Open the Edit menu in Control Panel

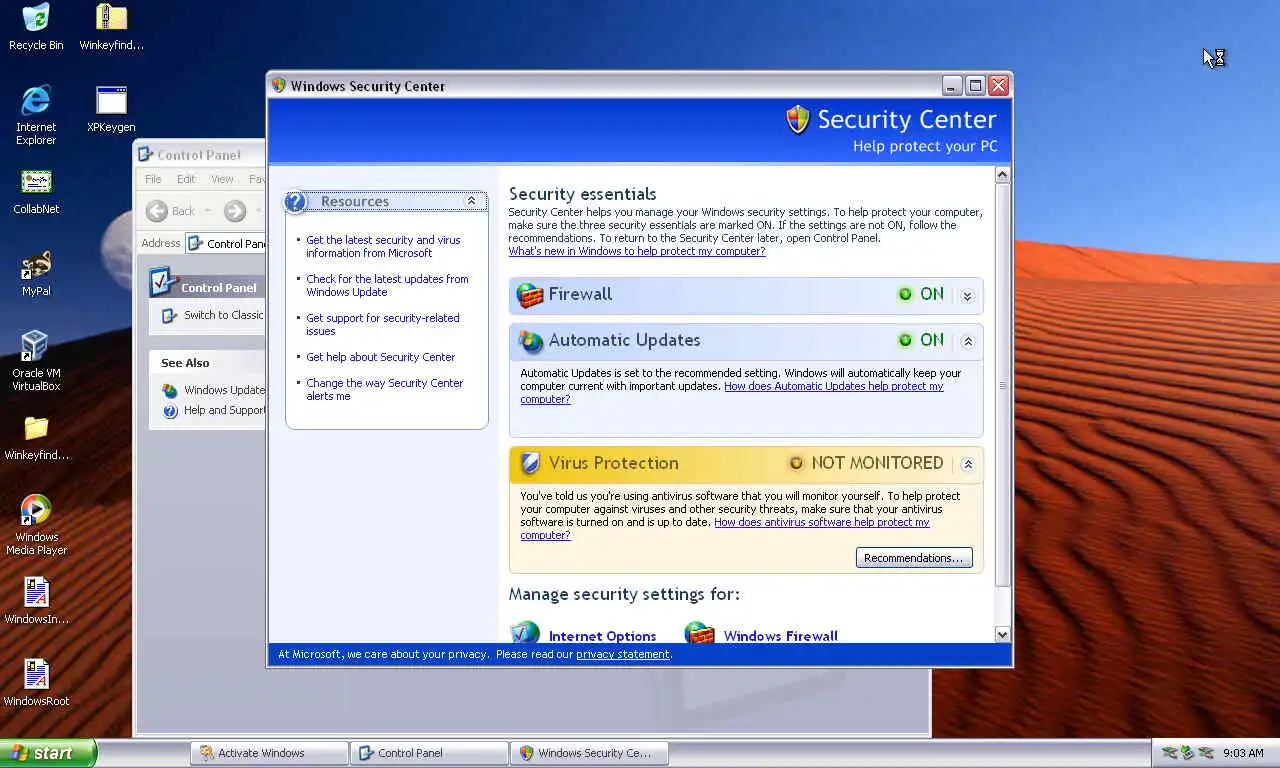pyautogui.click(x=186, y=179)
